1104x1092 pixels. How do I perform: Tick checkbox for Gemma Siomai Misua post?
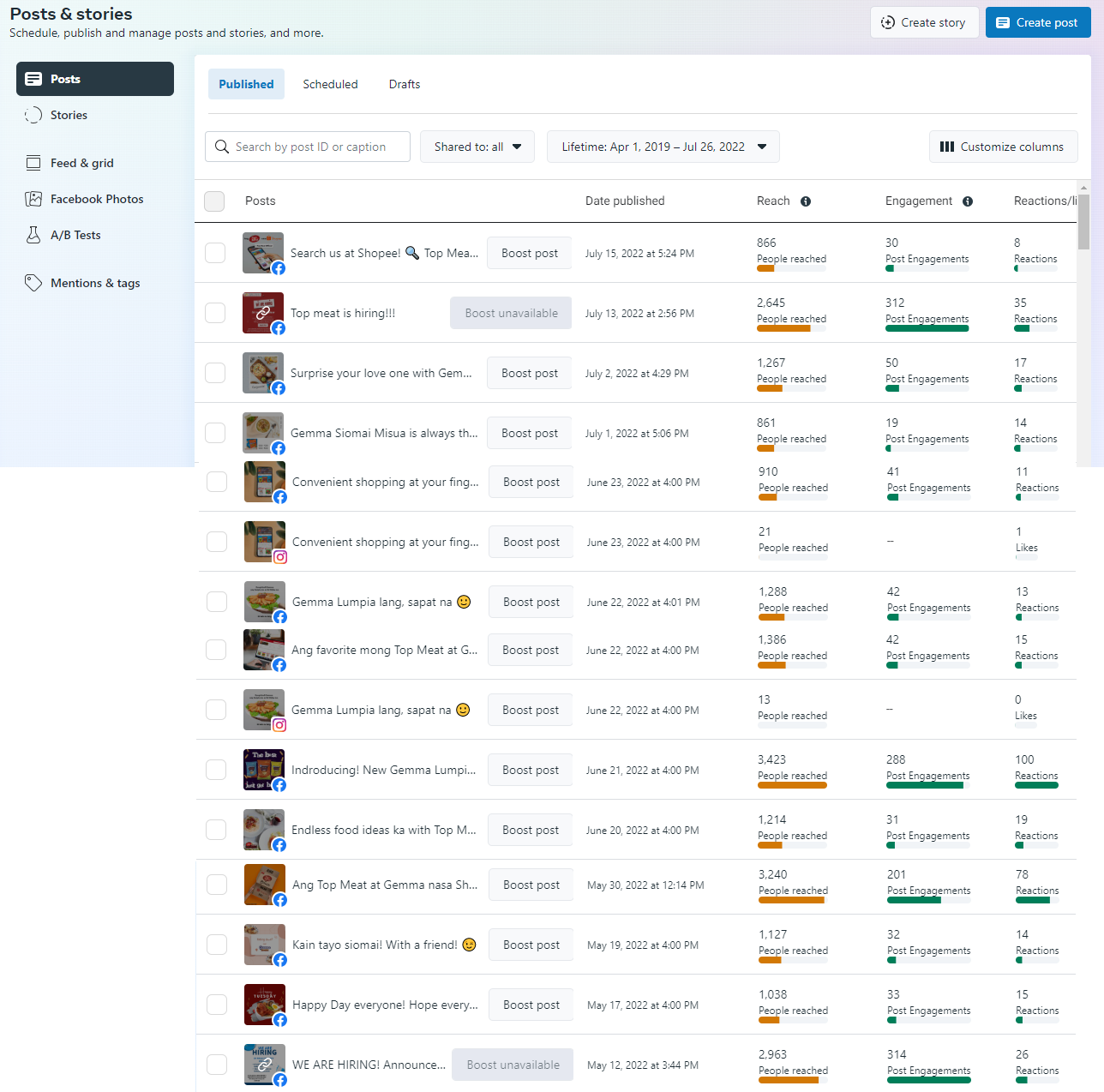[215, 433]
